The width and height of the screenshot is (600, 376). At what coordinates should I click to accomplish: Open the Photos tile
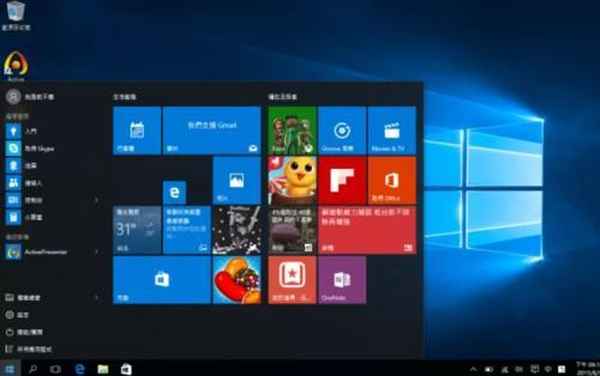click(236, 181)
